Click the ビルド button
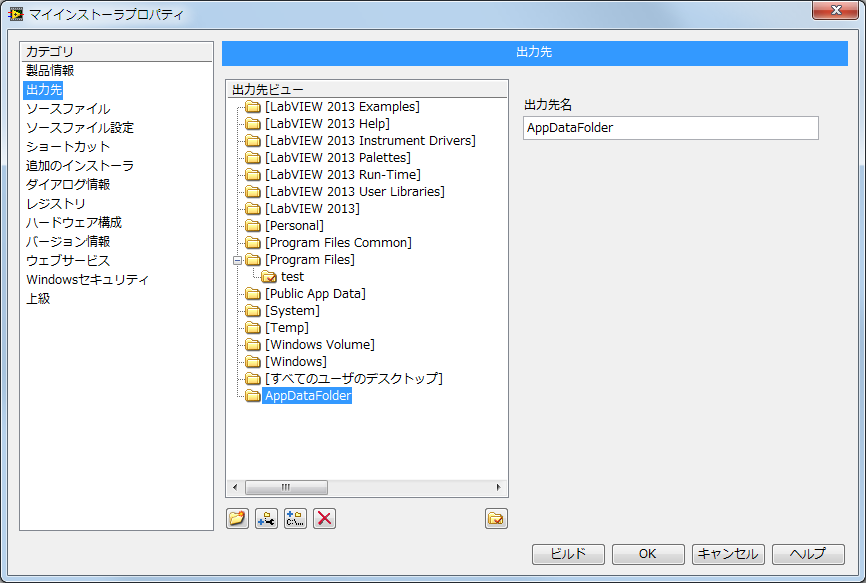The height and width of the screenshot is (583, 866). (x=568, y=554)
